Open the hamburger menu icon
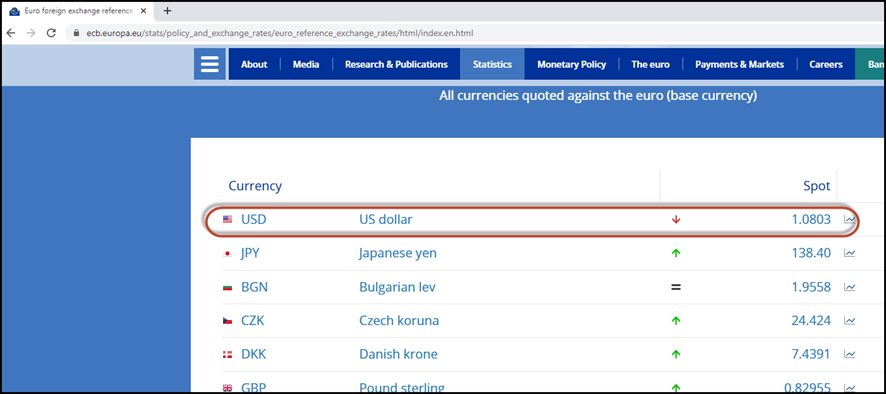This screenshot has height=394, width=886. pyautogui.click(x=210, y=64)
